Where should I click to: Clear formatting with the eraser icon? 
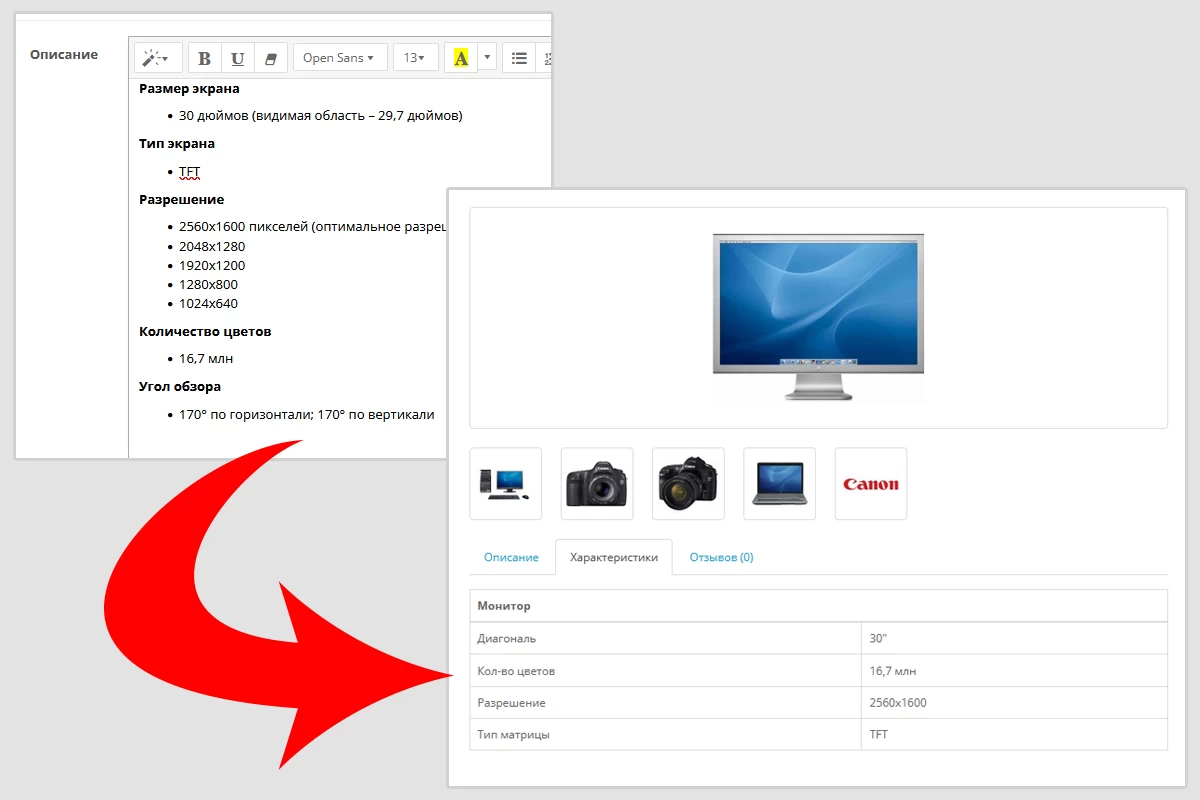[271, 58]
